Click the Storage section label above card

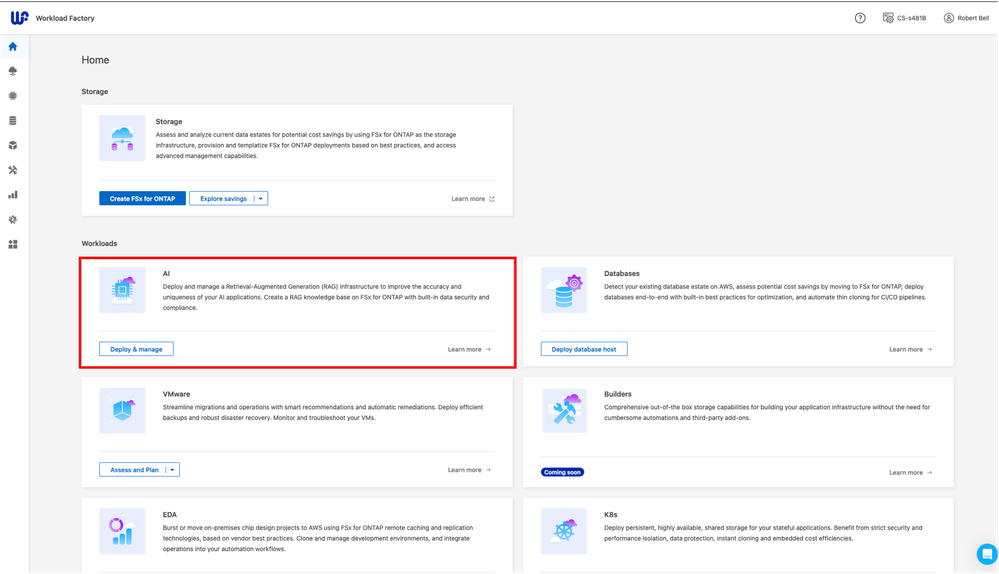click(x=94, y=92)
